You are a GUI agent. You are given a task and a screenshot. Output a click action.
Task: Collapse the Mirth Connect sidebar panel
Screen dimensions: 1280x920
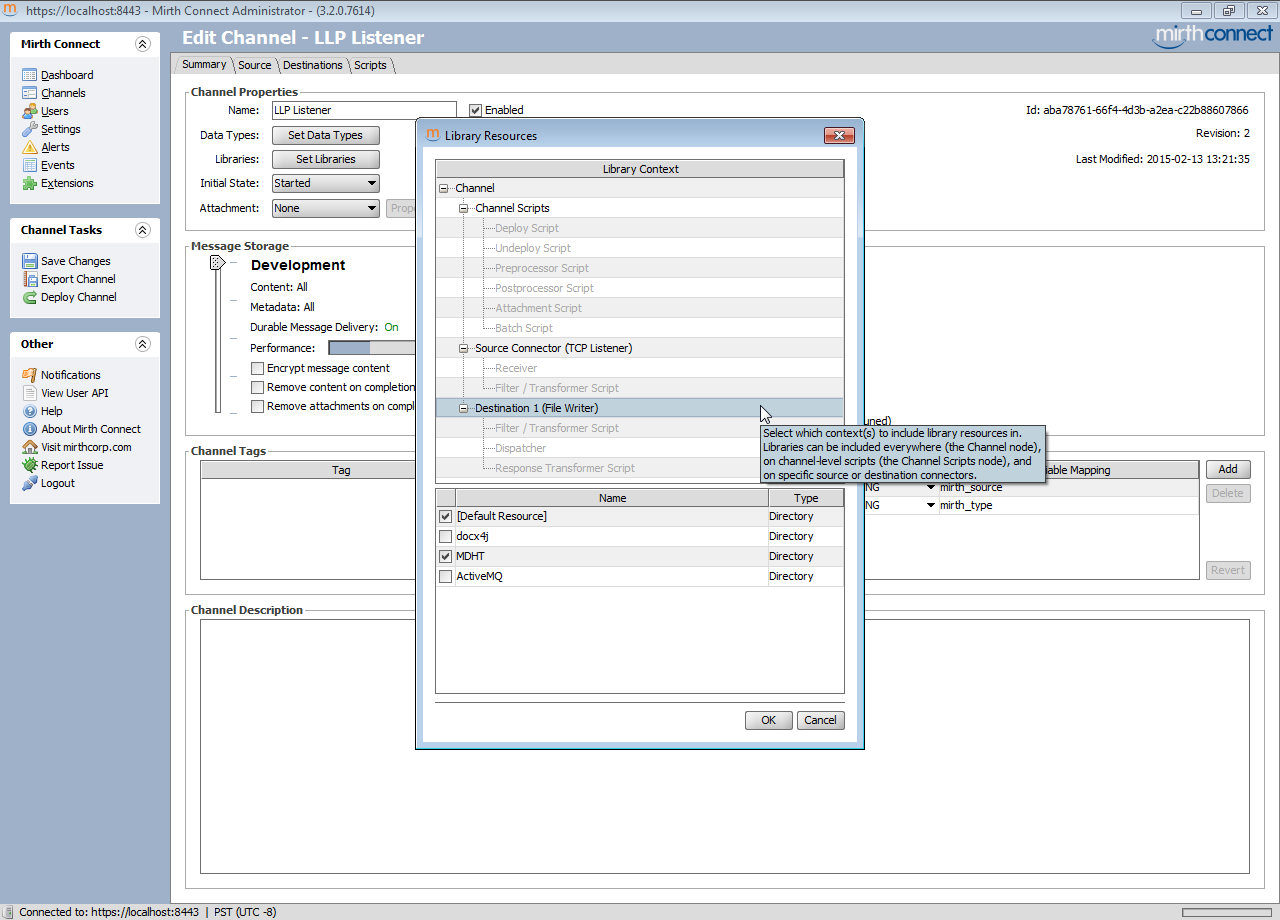pyautogui.click(x=142, y=44)
